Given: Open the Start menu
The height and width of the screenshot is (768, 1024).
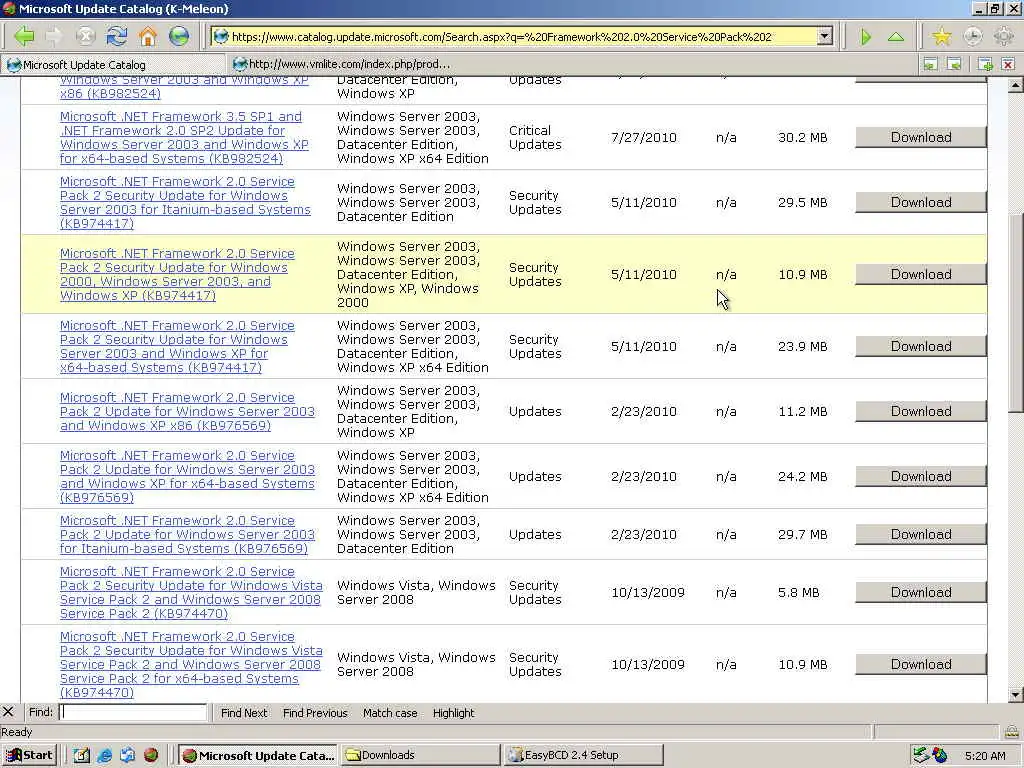Looking at the screenshot, I should point(29,756).
